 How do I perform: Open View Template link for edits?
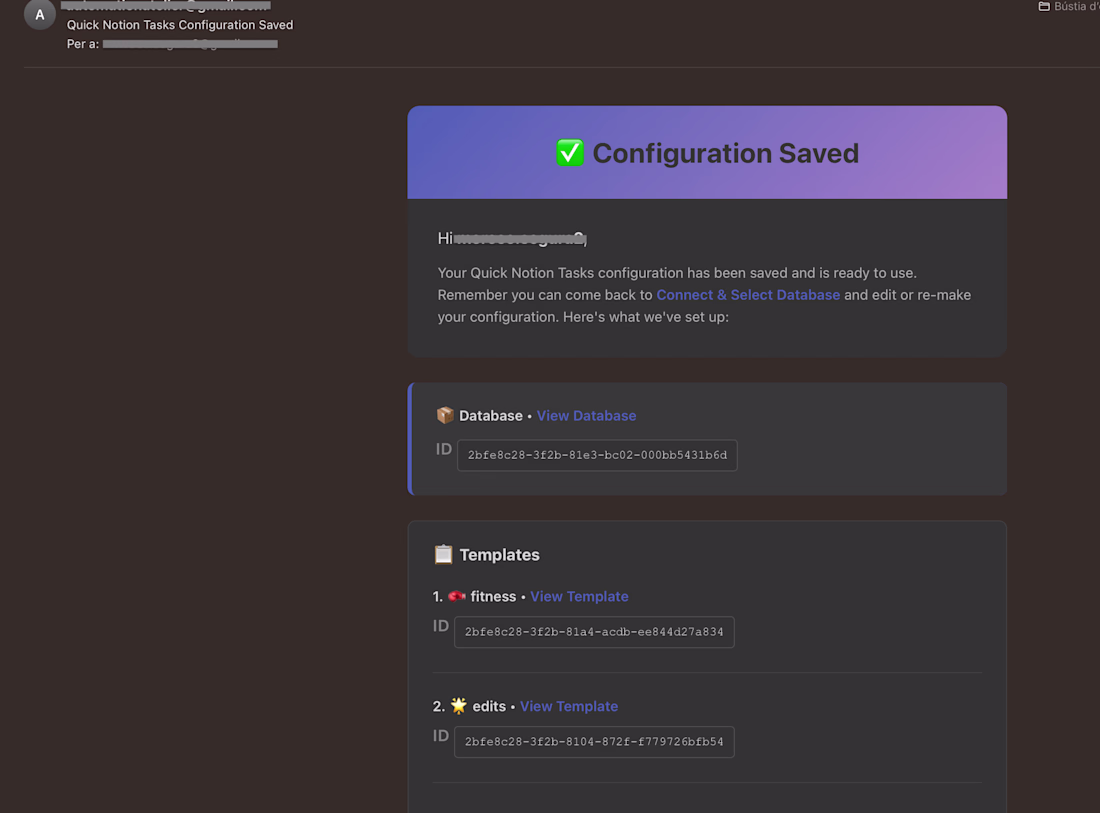pyautogui.click(x=569, y=706)
